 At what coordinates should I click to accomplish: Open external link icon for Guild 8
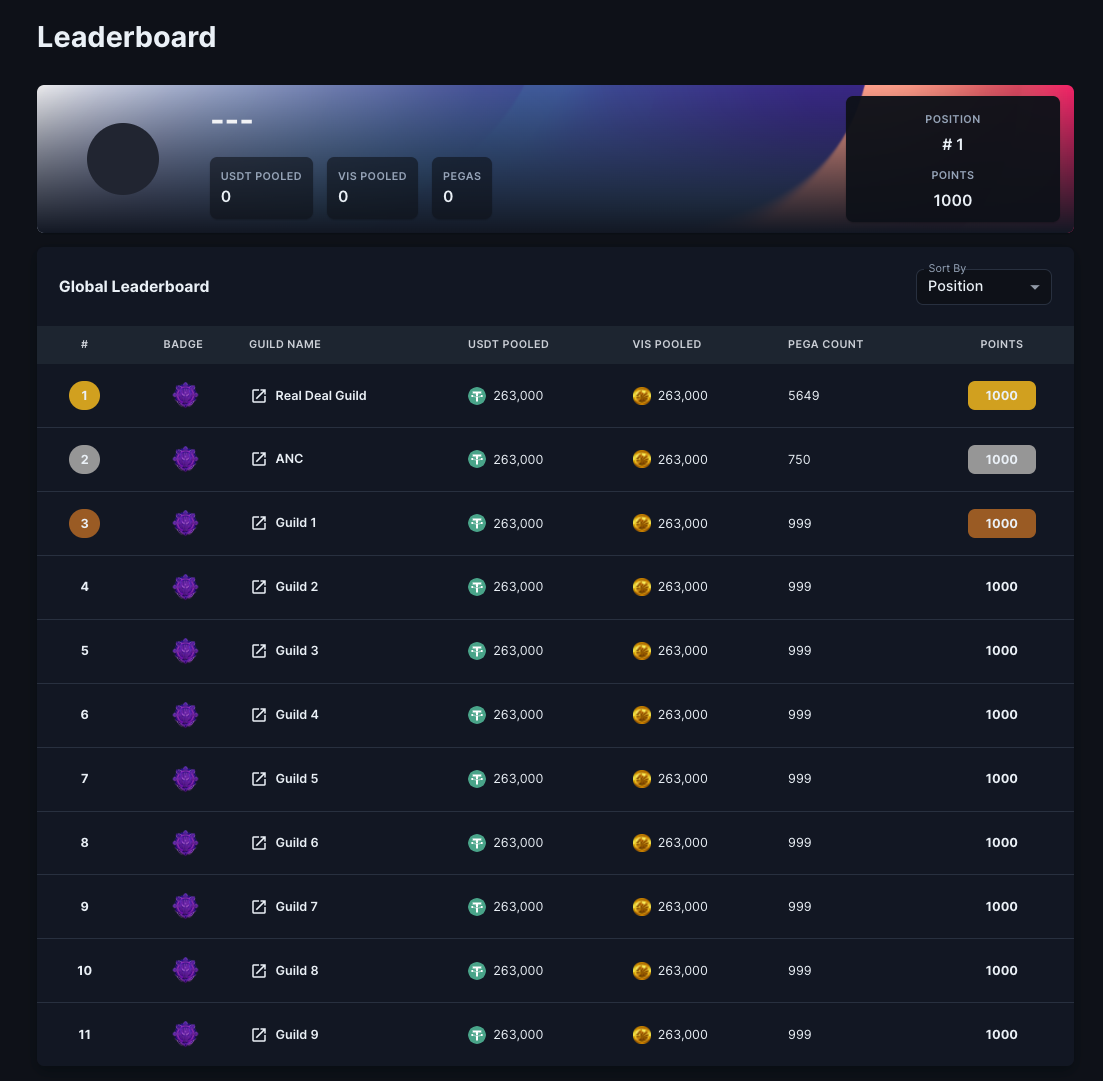pos(259,971)
